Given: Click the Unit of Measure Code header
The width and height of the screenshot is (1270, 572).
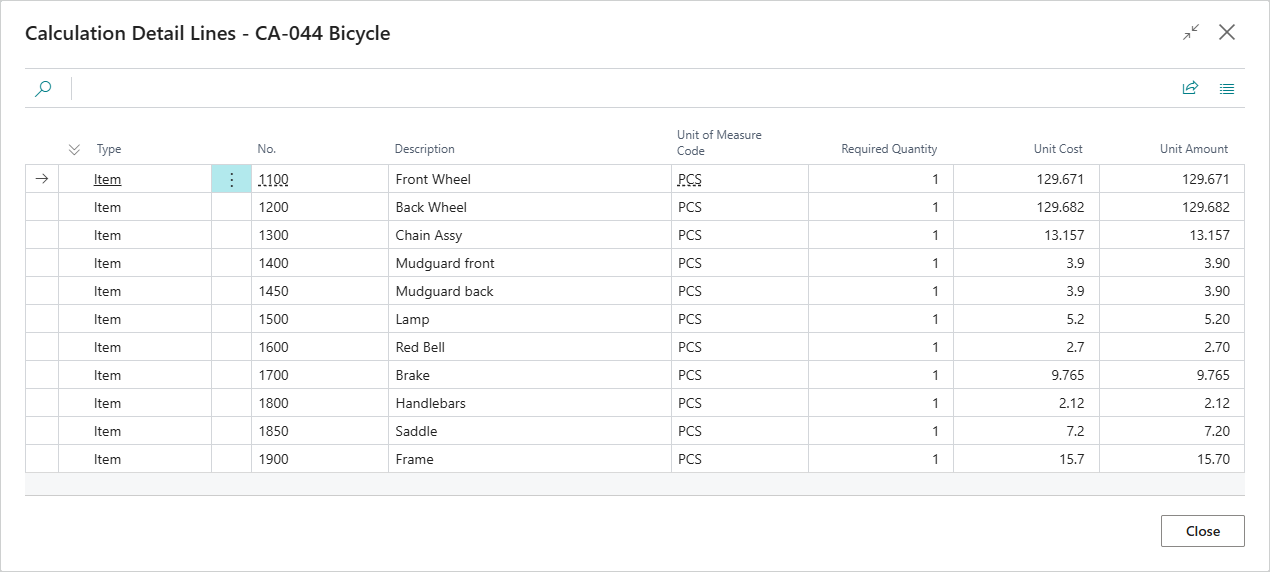Looking at the screenshot, I should 719,143.
